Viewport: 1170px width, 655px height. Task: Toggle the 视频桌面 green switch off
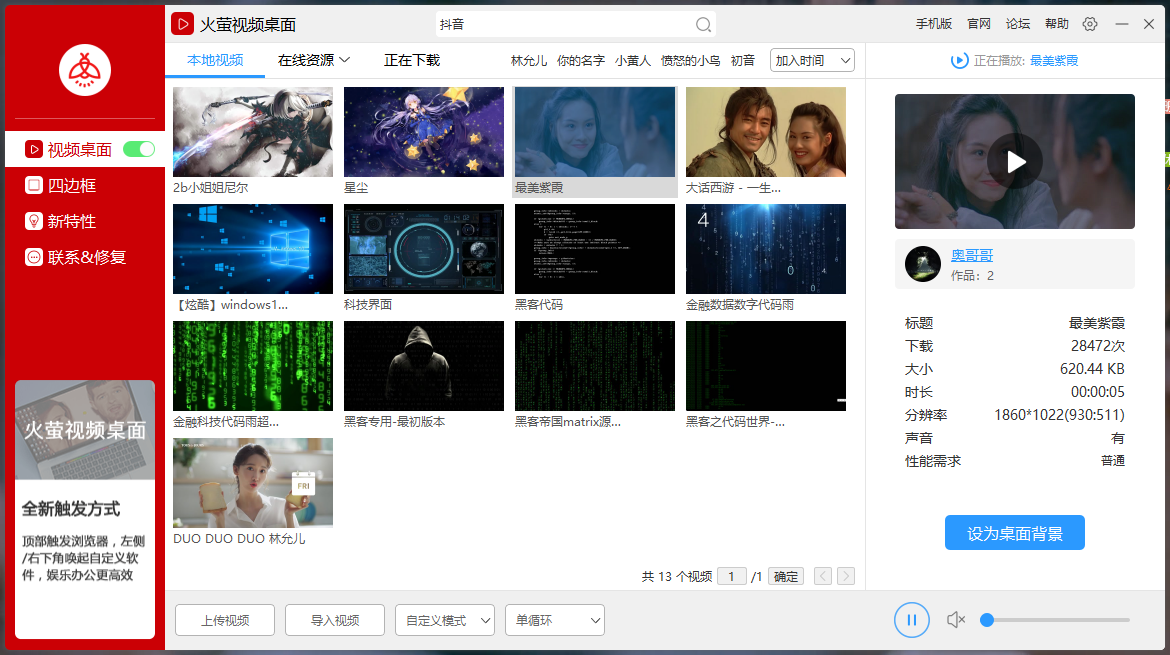(138, 148)
